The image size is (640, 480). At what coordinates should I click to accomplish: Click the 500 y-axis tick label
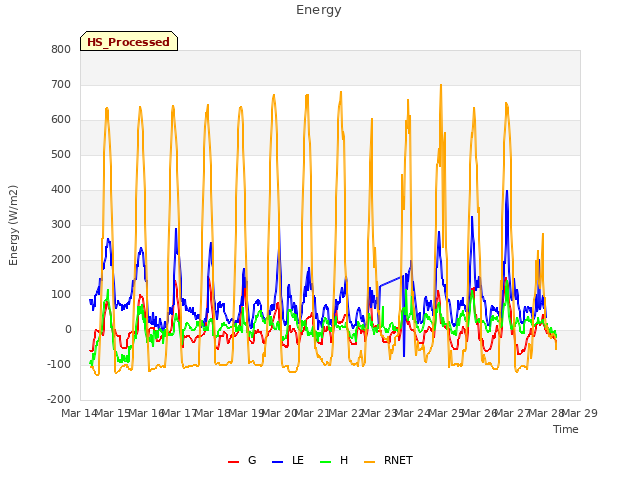(61, 155)
